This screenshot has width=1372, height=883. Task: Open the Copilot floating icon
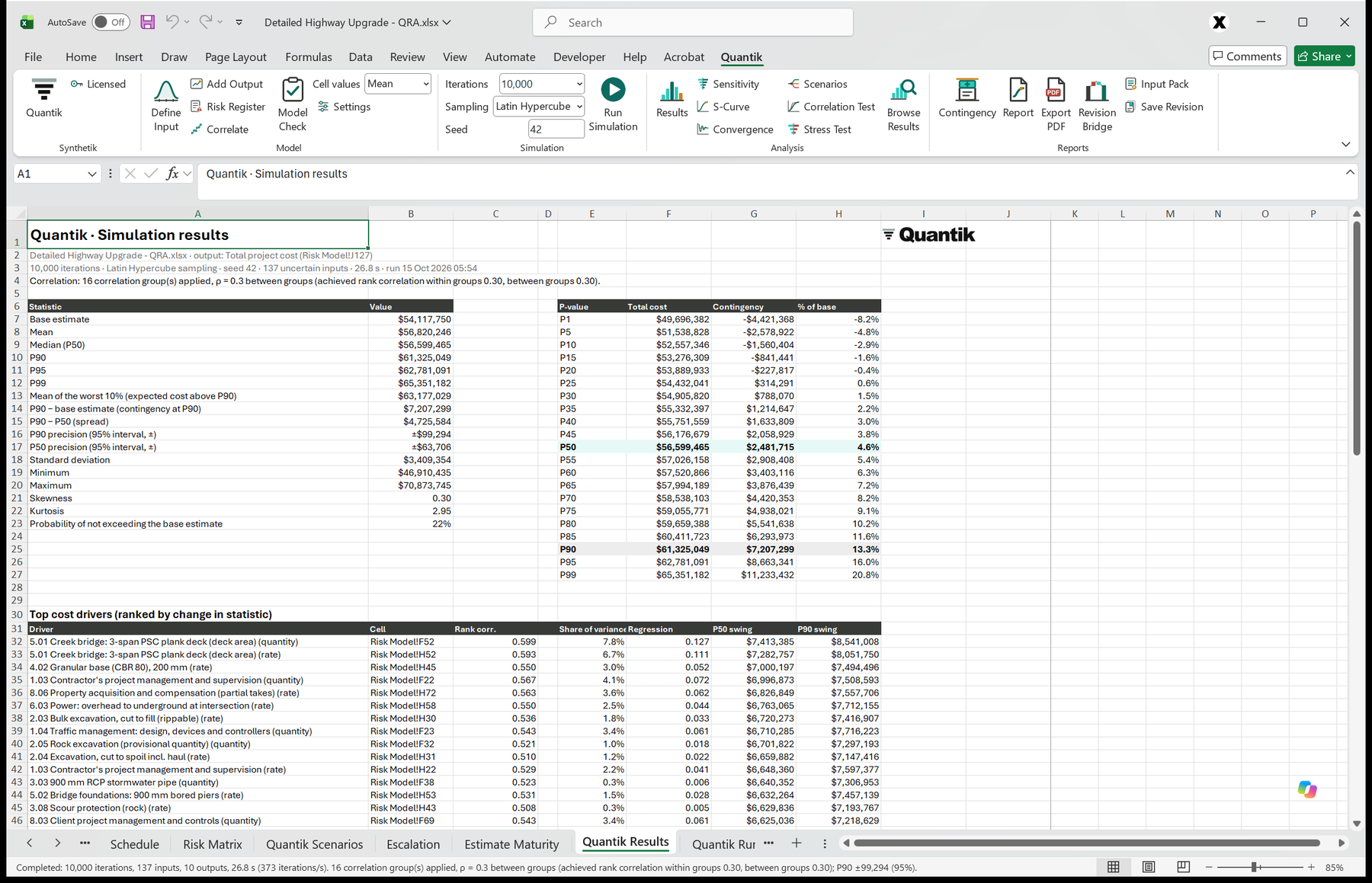tap(1307, 789)
